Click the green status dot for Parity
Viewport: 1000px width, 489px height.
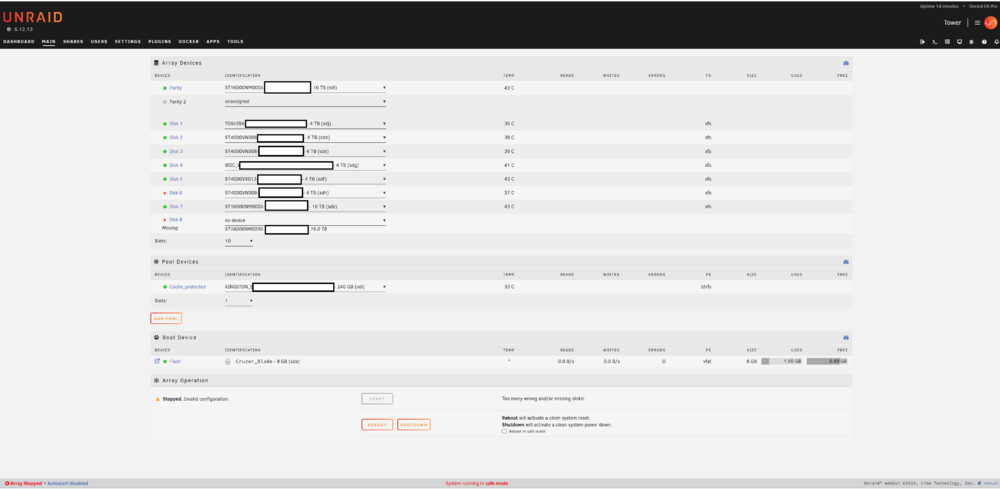[x=165, y=88]
